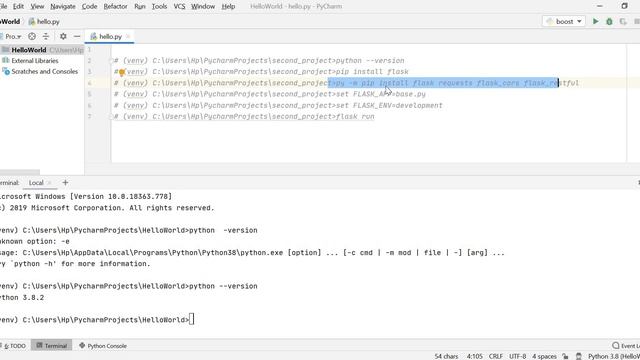The width and height of the screenshot is (640, 360).
Task: Click hello.py in the navigation breadcrumb
Action: pyautogui.click(x=44, y=22)
